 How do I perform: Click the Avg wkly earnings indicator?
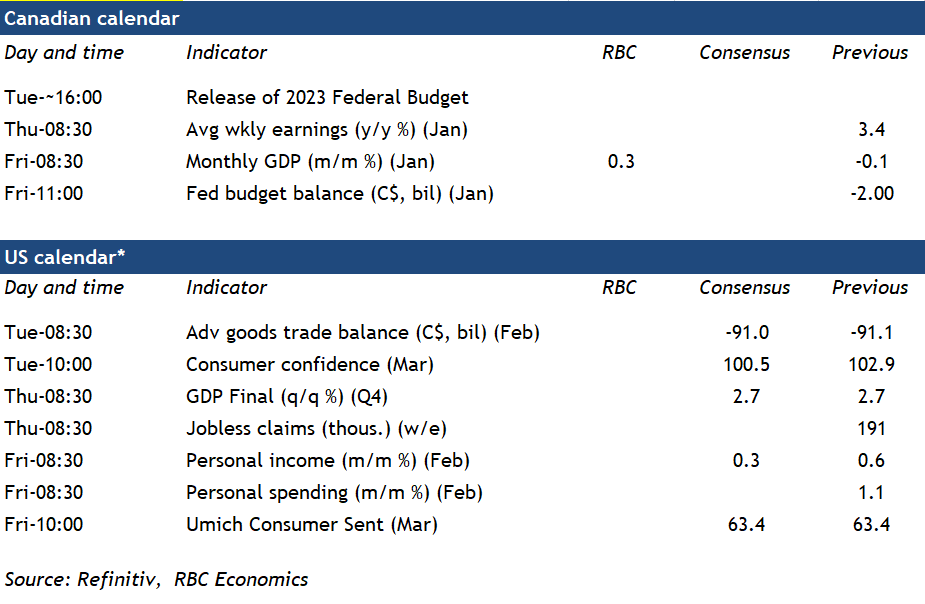tap(327, 130)
